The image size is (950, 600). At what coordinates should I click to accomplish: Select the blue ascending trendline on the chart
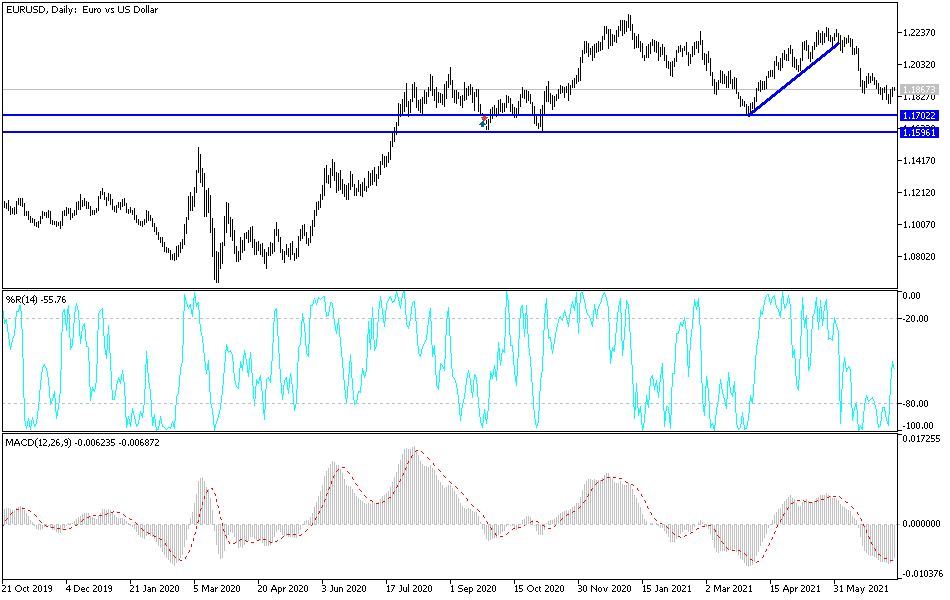(x=795, y=82)
